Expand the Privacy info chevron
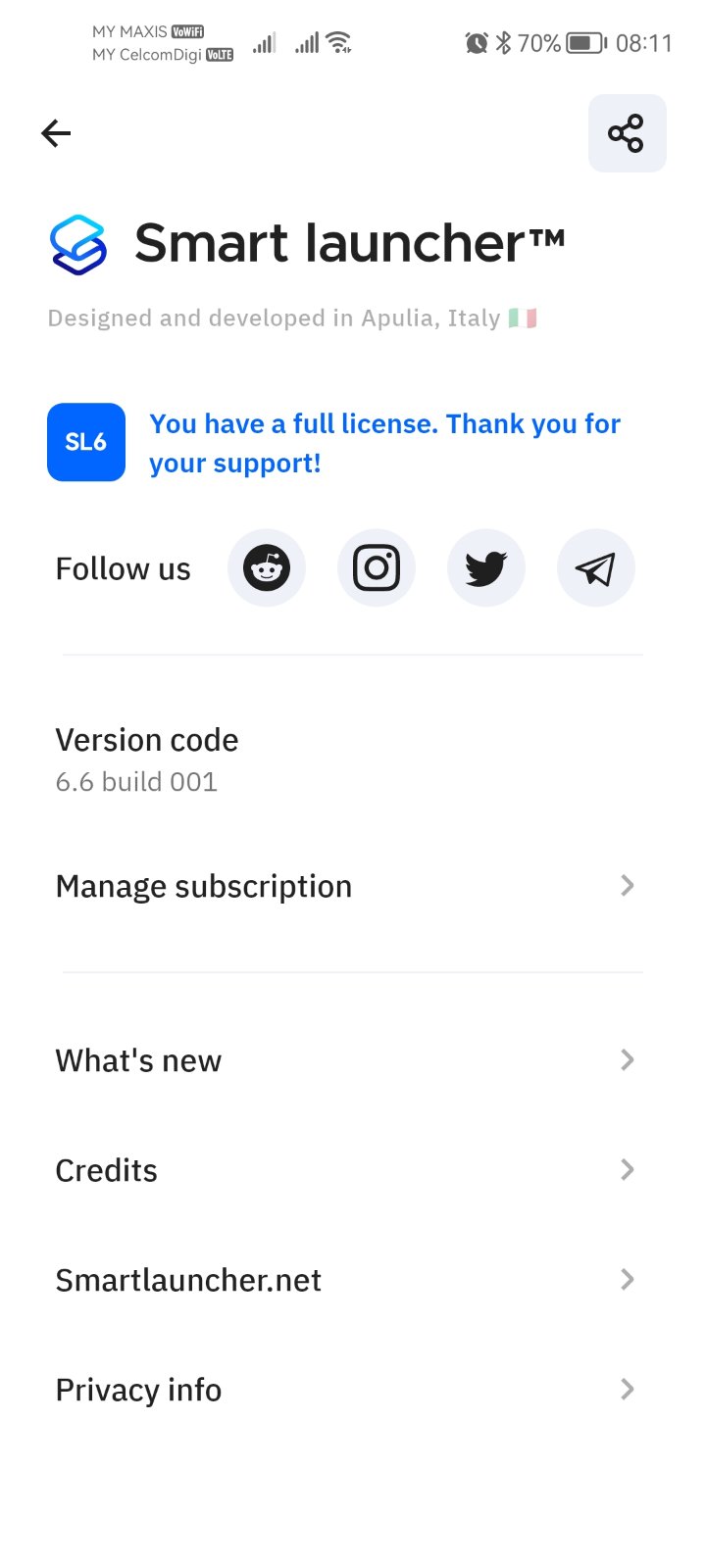Screen dimensions: 706x1568 coord(628,1390)
